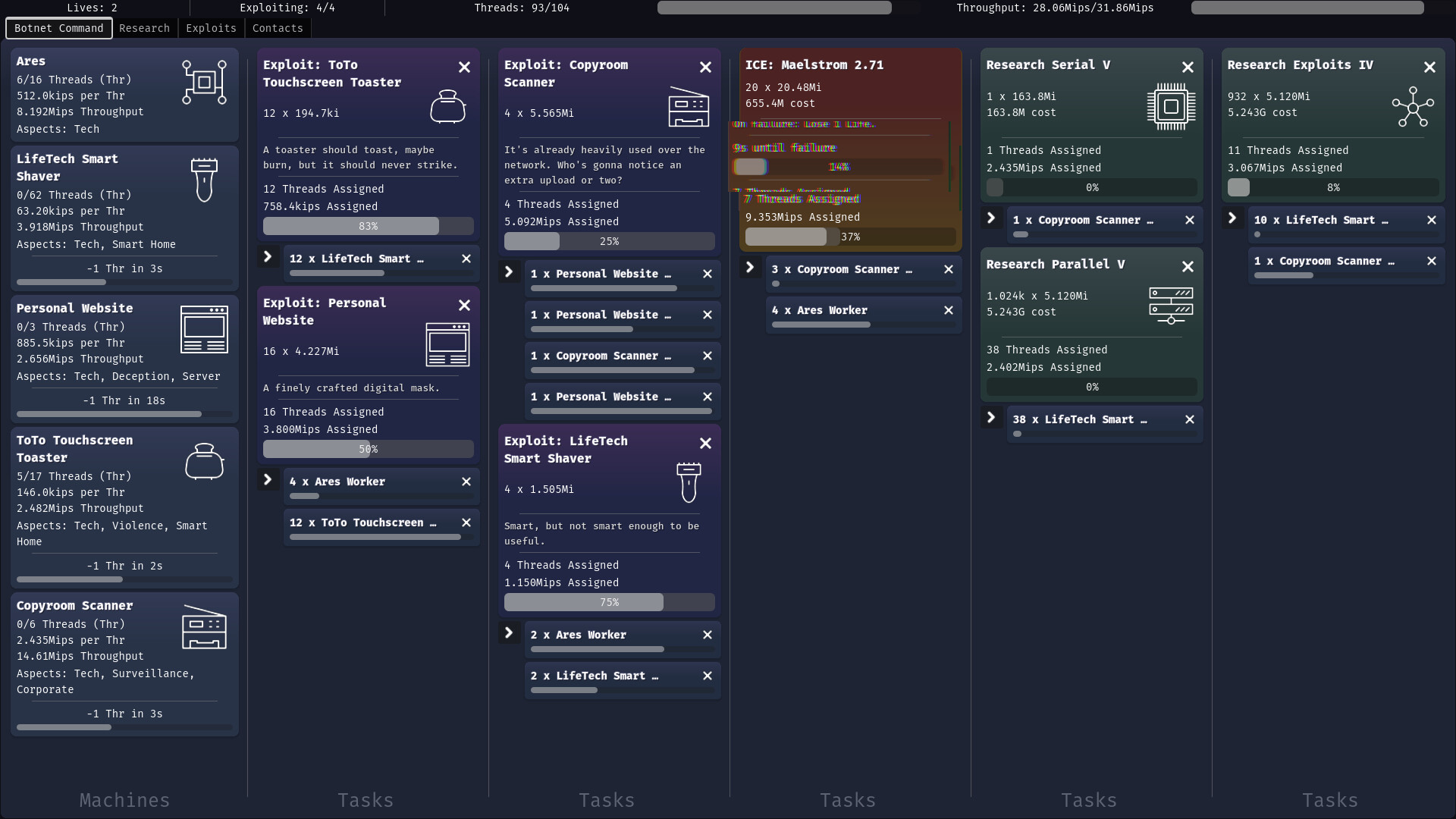Click the monitor icon on the Personal Website card

pyautogui.click(x=204, y=329)
